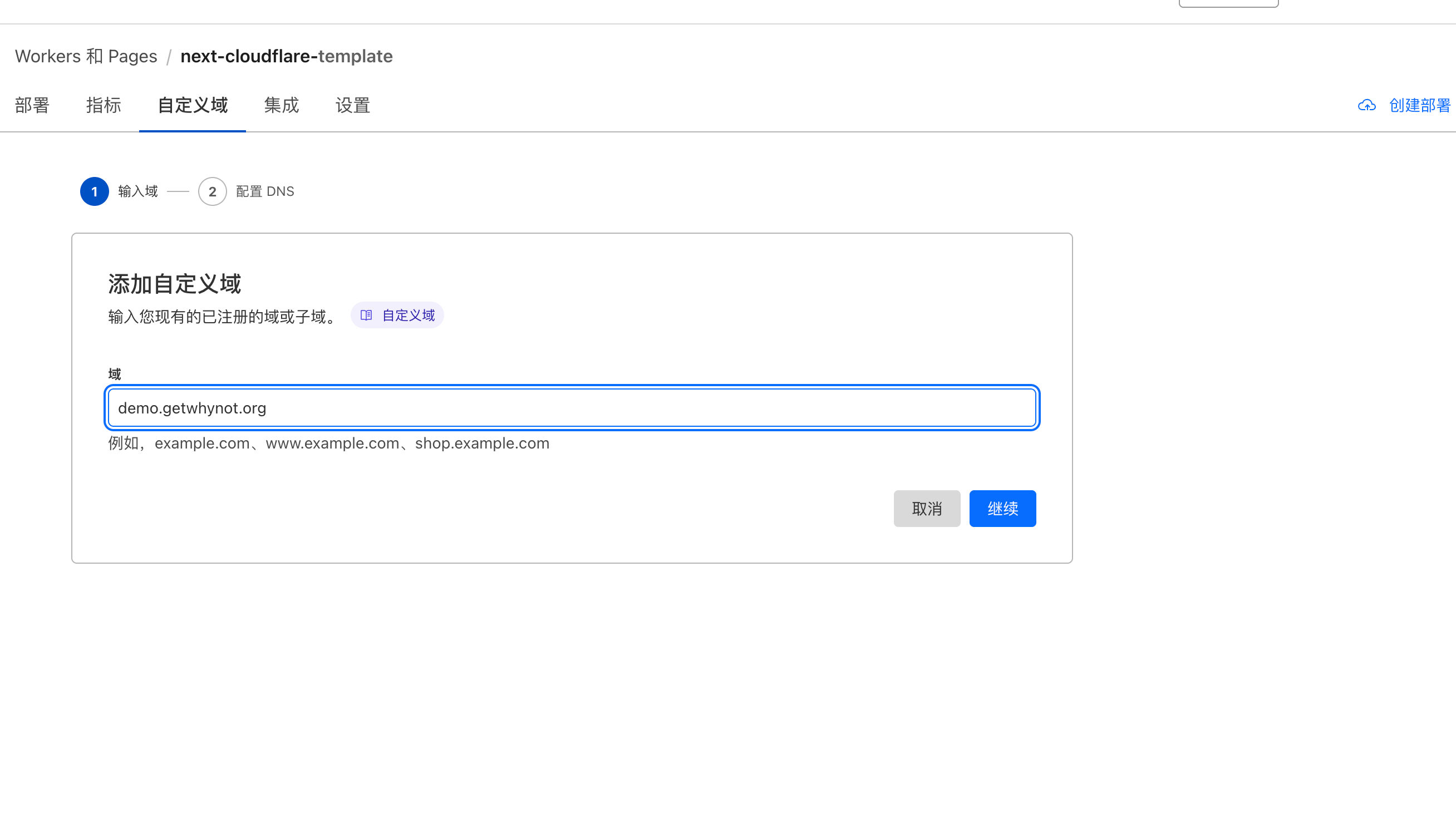Click the next-cloudflare-template breadcrumb title
Image resolution: width=1456 pixels, height=818 pixels.
[x=287, y=57]
